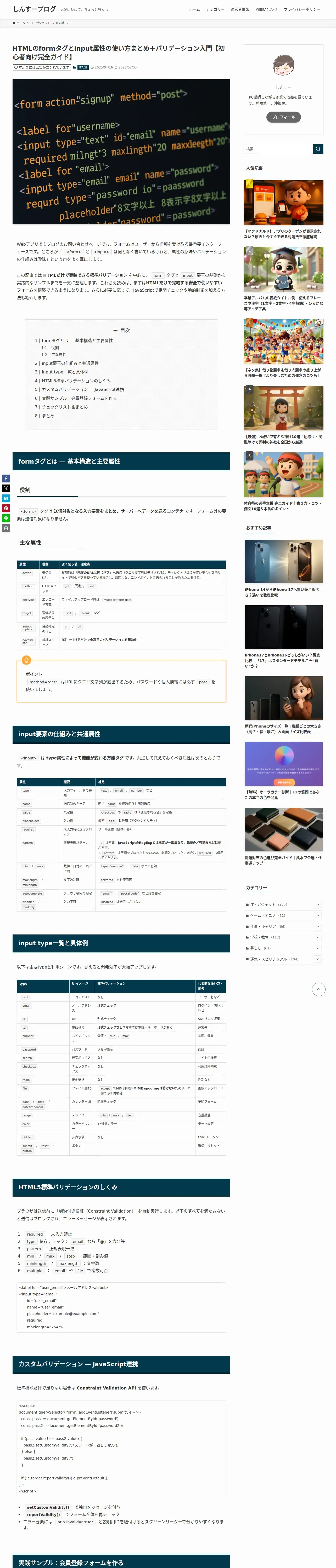Jump to input type一覧と具体例 in contents

[65, 372]
